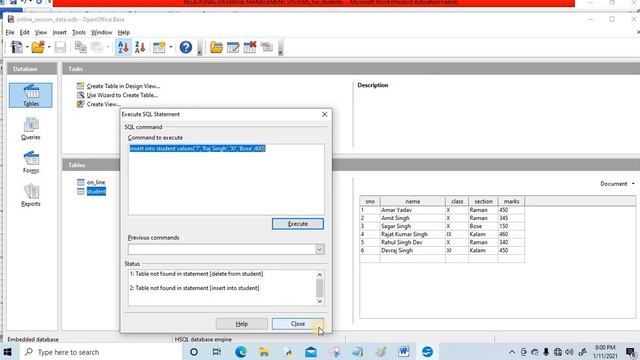Open the Edit menu
This screenshot has width=640, height=360.
point(24,32)
